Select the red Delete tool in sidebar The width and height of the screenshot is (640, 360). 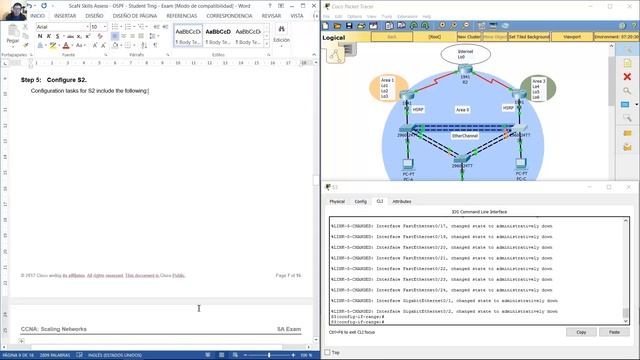pos(627,77)
